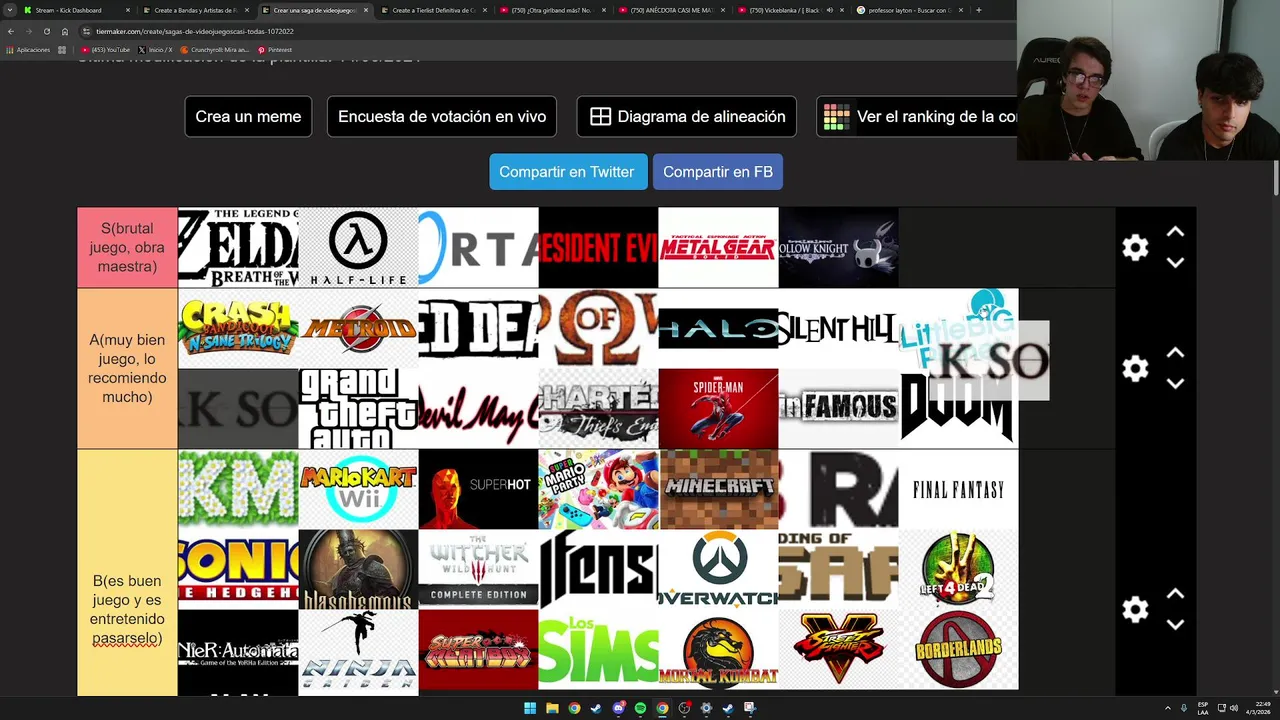Image resolution: width=1280 pixels, height=720 pixels.
Task: Open the Pinterest bookmark
Action: tap(275, 49)
